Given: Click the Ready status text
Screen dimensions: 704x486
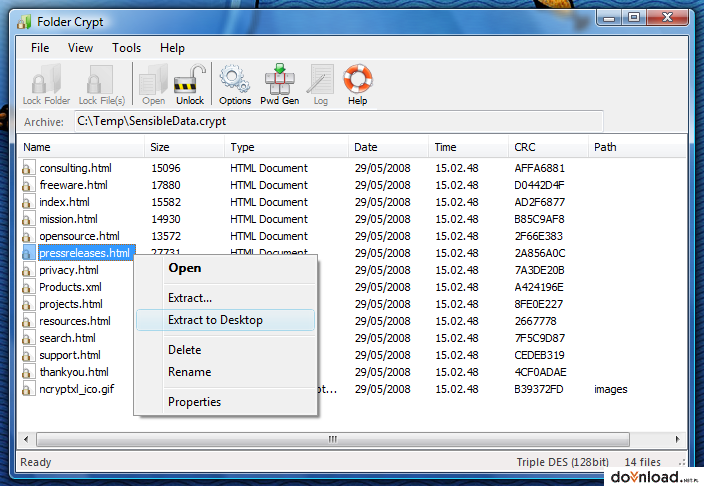Looking at the screenshot, I should point(36,462).
